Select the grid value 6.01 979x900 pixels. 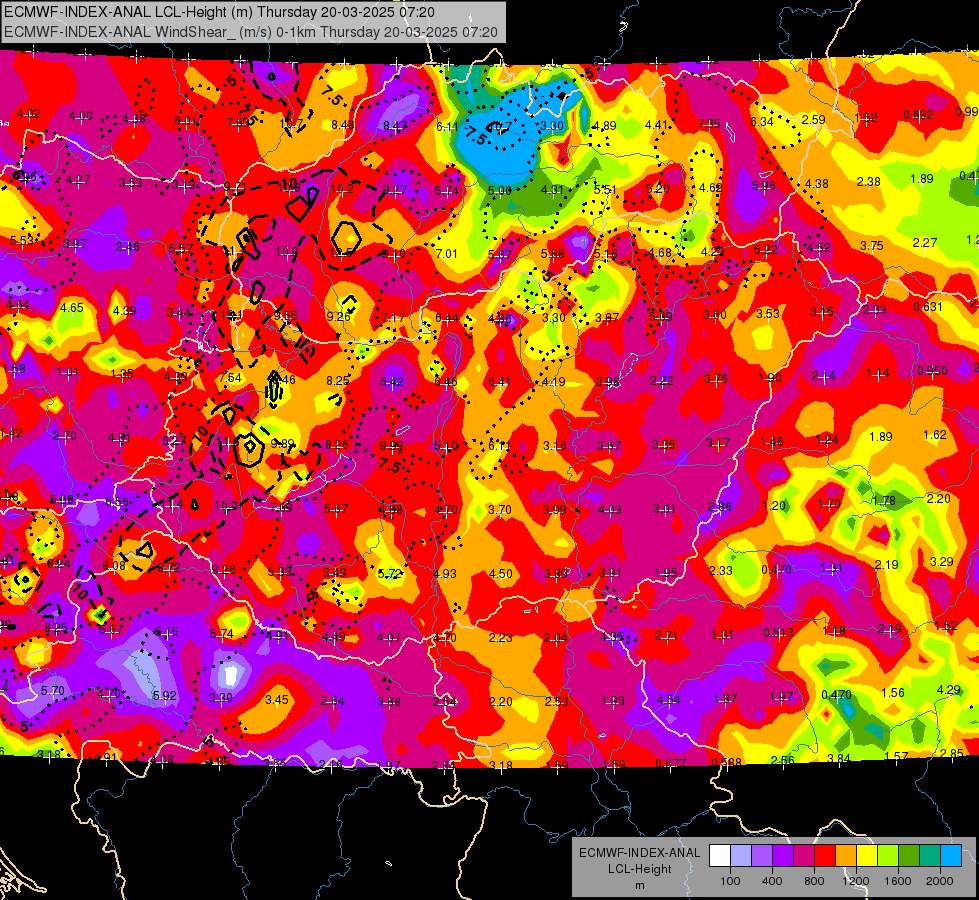187,121
